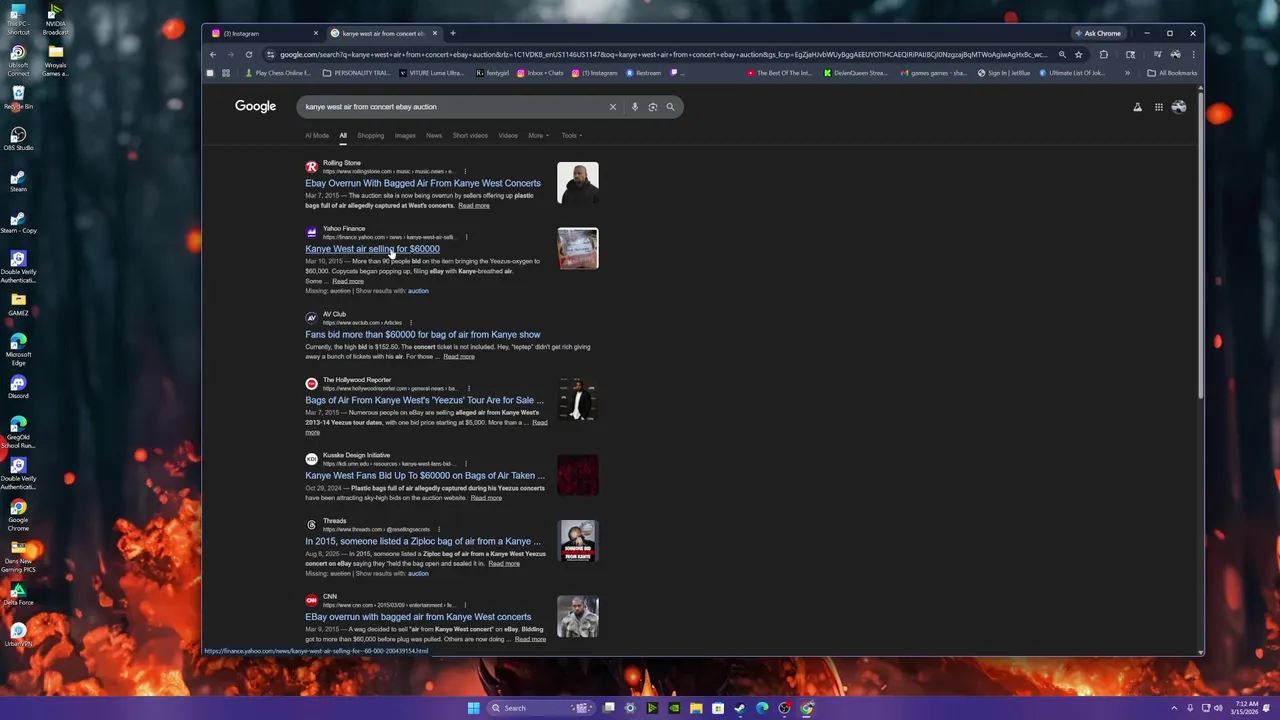The height and width of the screenshot is (720, 1280).
Task: Open OBS Studio desktop icon
Action: tap(18, 138)
